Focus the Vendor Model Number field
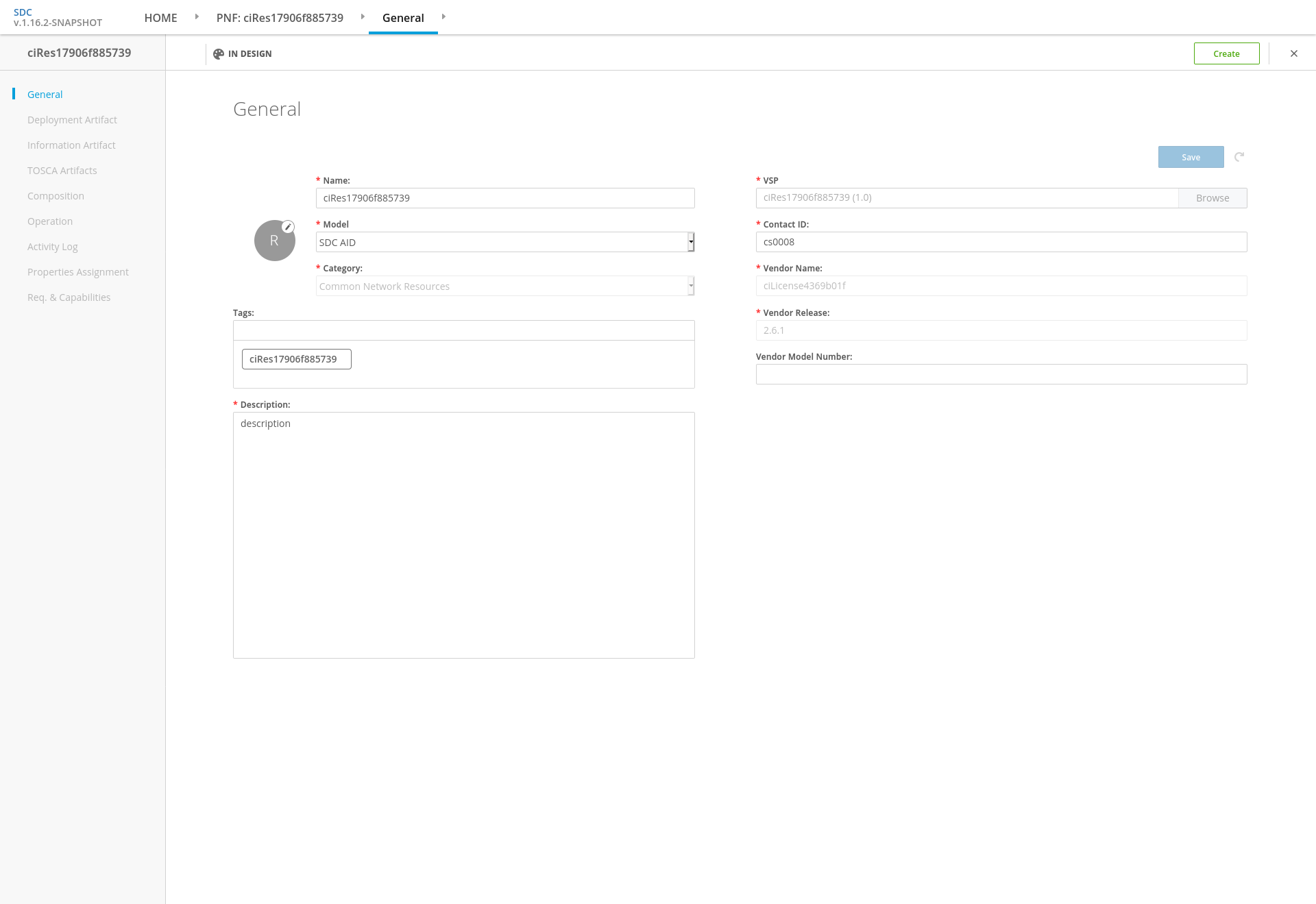The height and width of the screenshot is (904, 1316). click(1001, 374)
